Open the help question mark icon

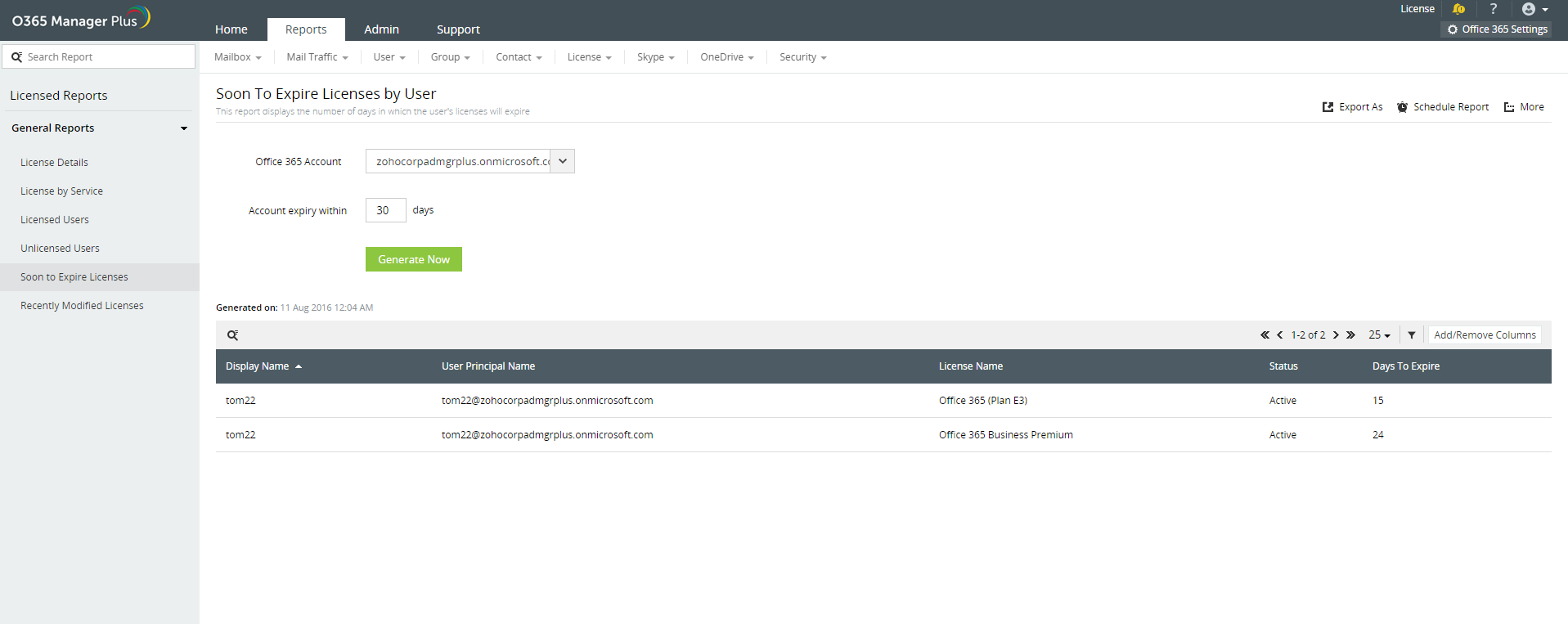1494,9
